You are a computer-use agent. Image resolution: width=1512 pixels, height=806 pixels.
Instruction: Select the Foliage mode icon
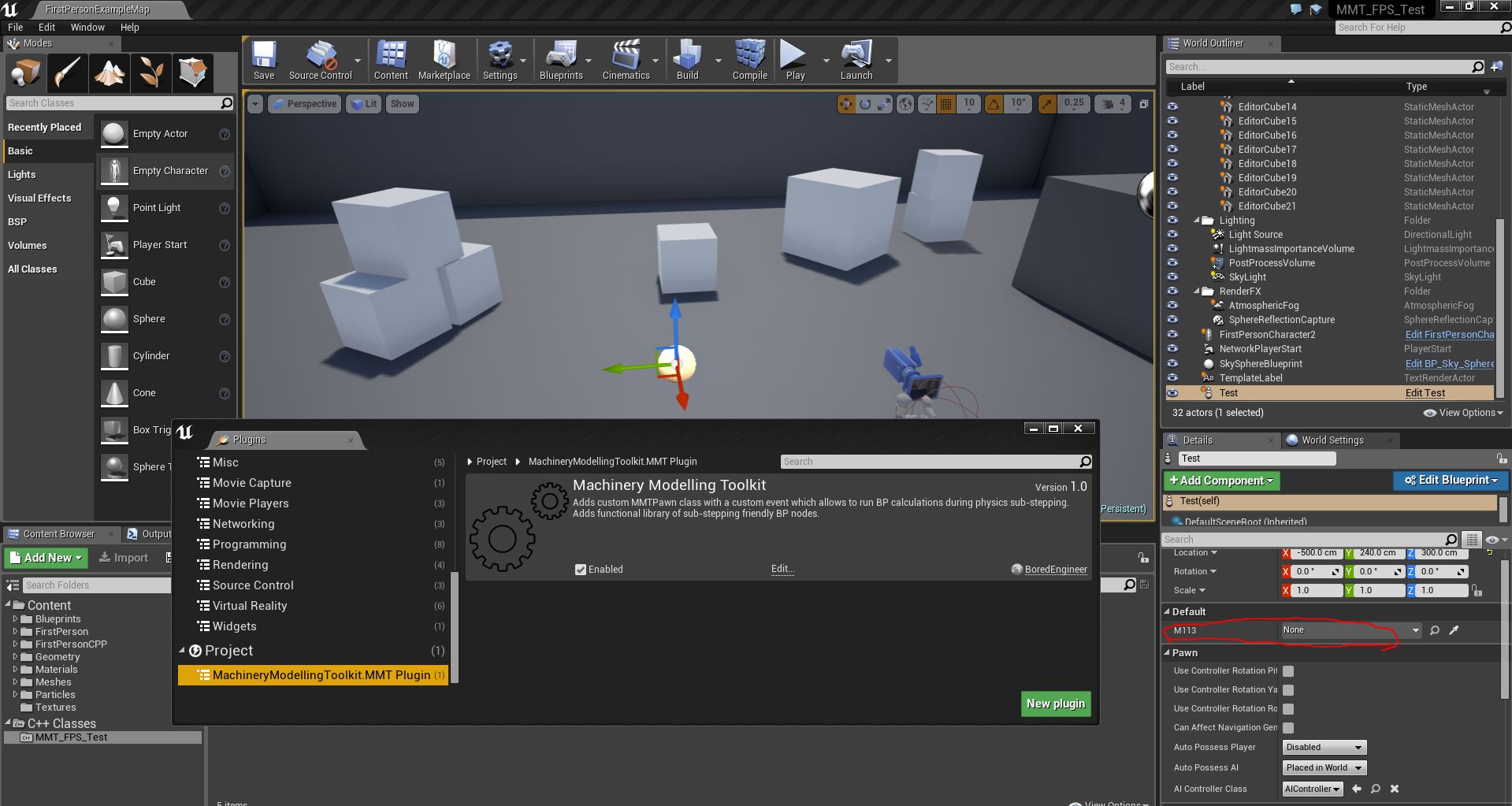151,72
